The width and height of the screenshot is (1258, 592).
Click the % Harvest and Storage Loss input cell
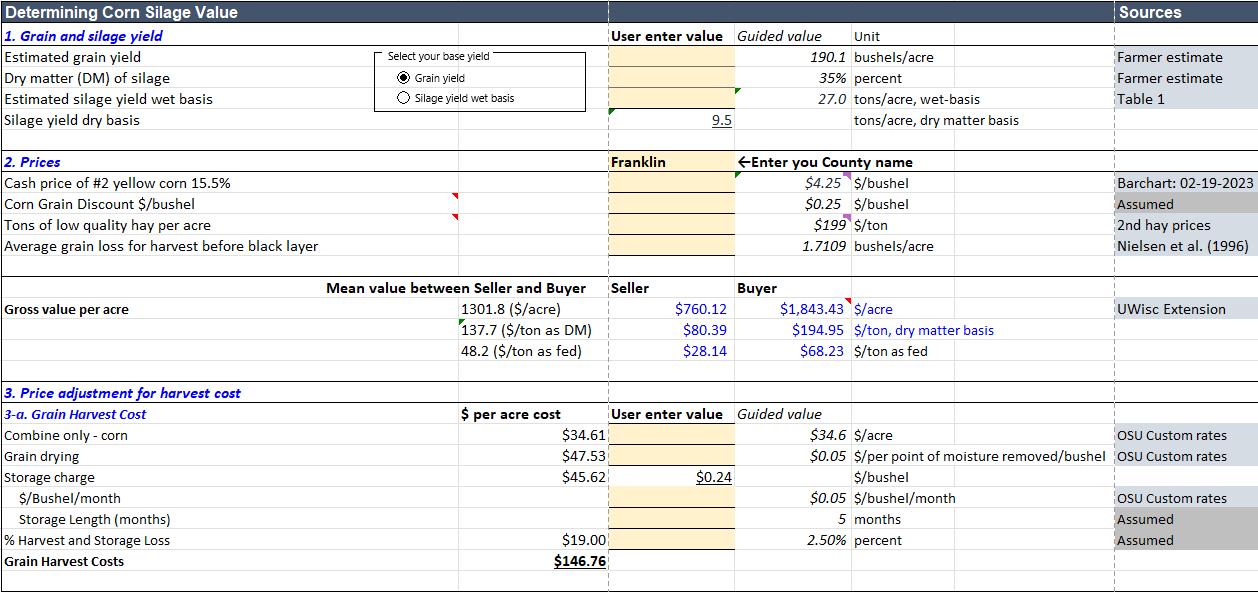[672, 540]
